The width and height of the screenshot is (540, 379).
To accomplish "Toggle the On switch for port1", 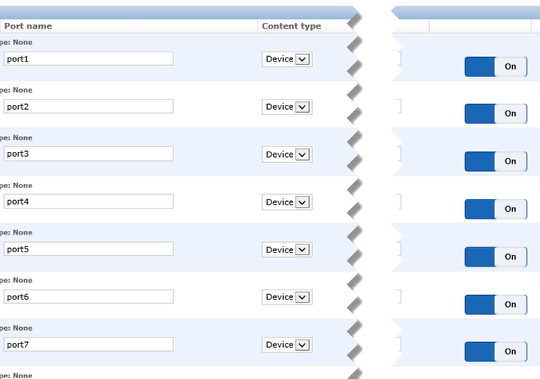I will coord(496,66).
